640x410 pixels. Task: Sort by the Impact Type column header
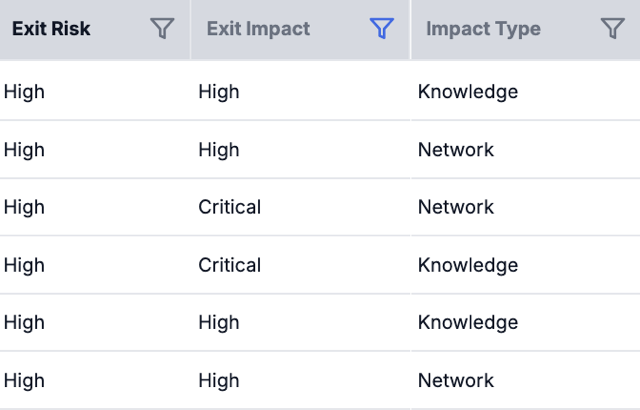click(x=483, y=29)
